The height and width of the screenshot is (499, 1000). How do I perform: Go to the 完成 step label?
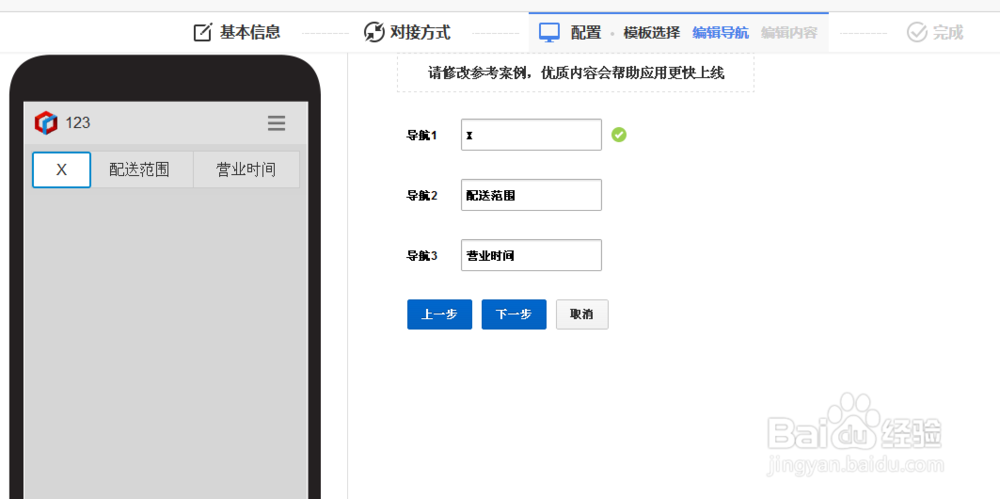click(x=948, y=33)
